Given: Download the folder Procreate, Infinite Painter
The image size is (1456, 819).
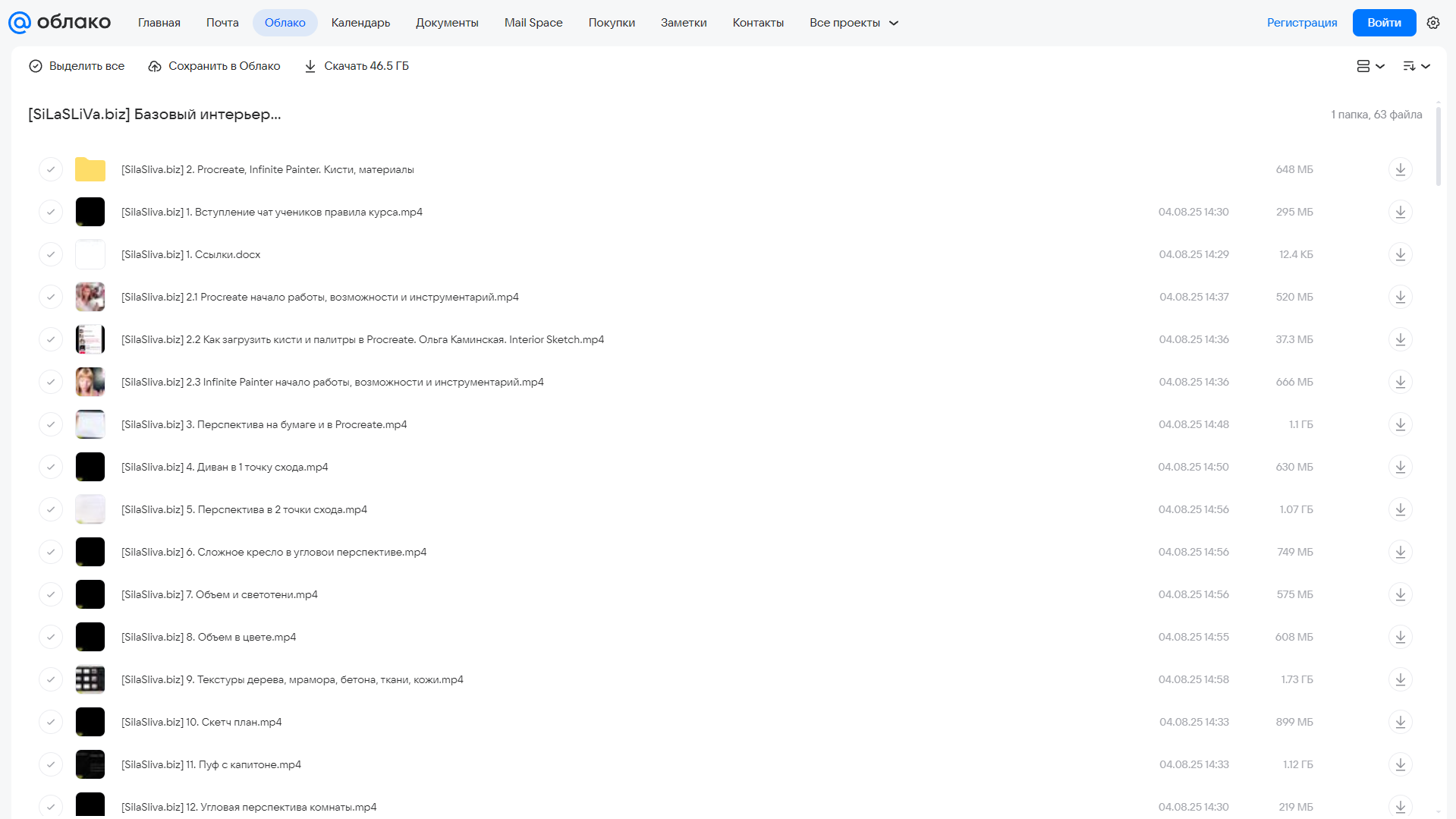Looking at the screenshot, I should (1400, 169).
